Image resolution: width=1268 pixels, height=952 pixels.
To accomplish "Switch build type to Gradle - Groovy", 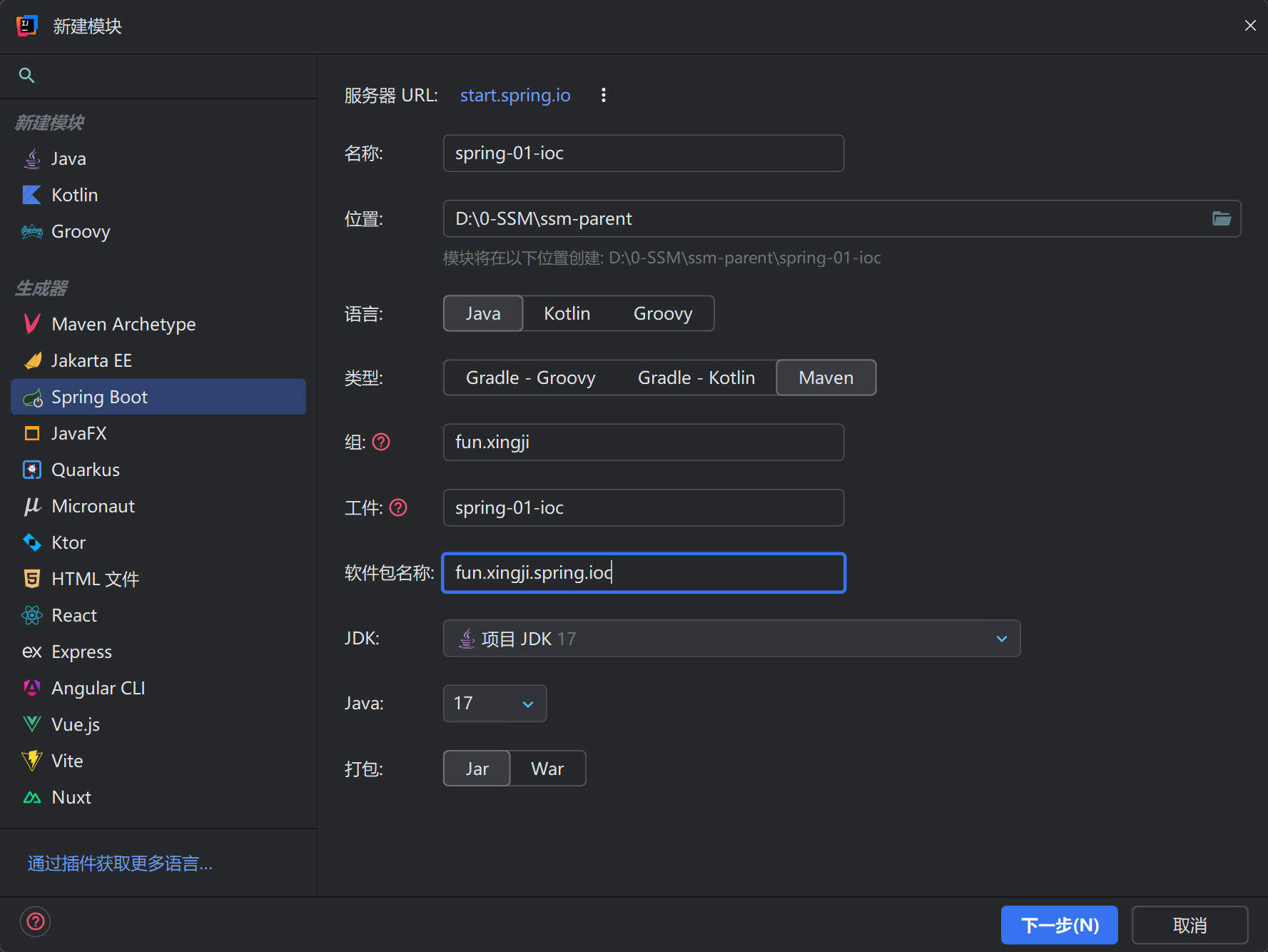I will click(x=530, y=378).
